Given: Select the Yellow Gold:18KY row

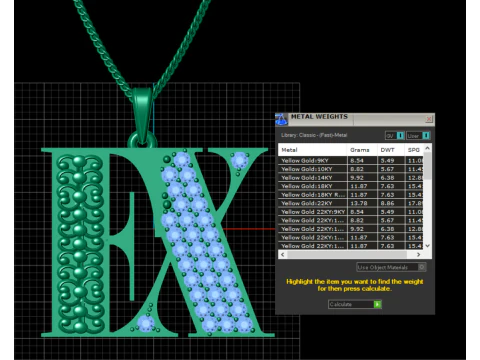Looking at the screenshot, I should (351, 186).
